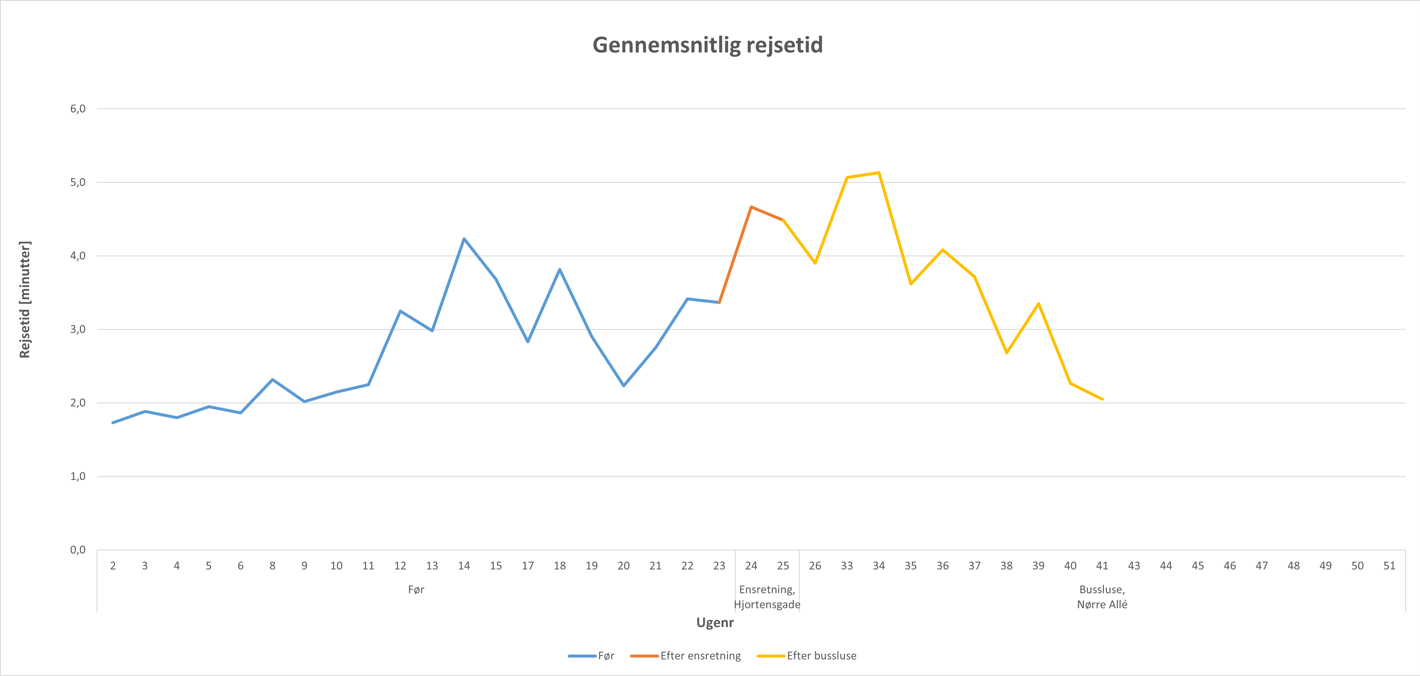This screenshot has height=676, width=1420.
Task: Click the Rejsetid [minutter] vertical axis title
Action: [26, 300]
